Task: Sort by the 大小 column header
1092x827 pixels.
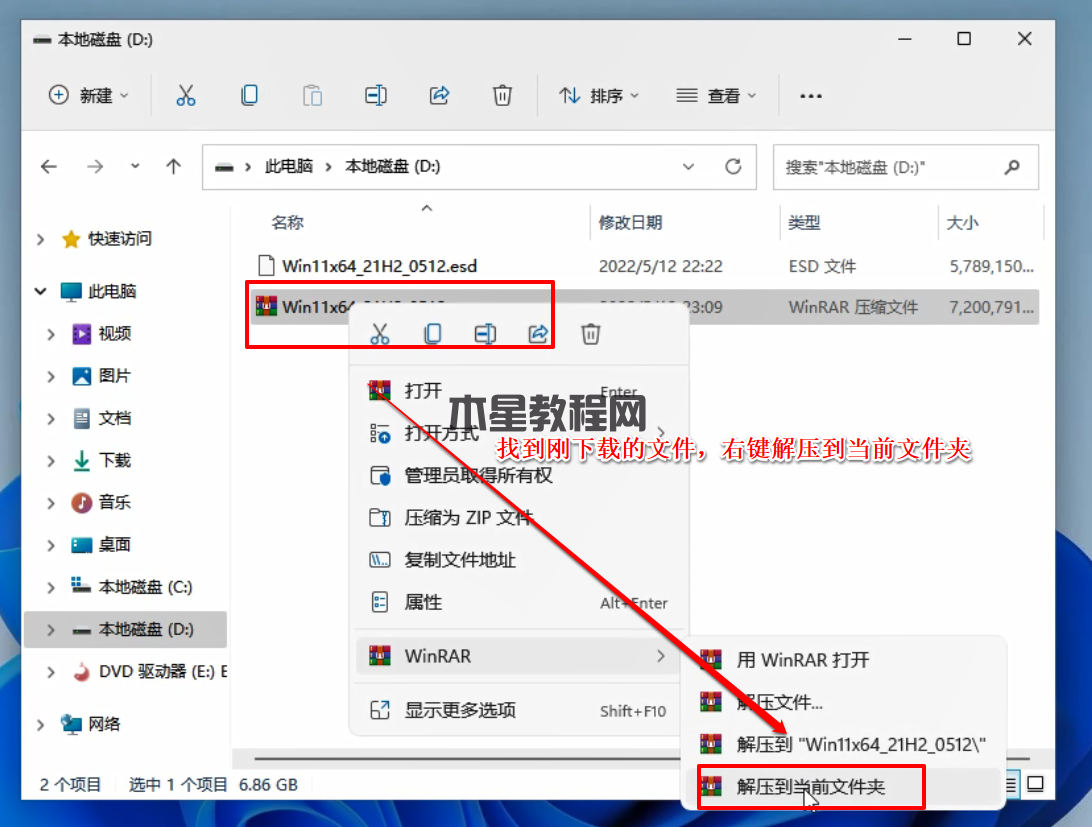Action: 962,222
